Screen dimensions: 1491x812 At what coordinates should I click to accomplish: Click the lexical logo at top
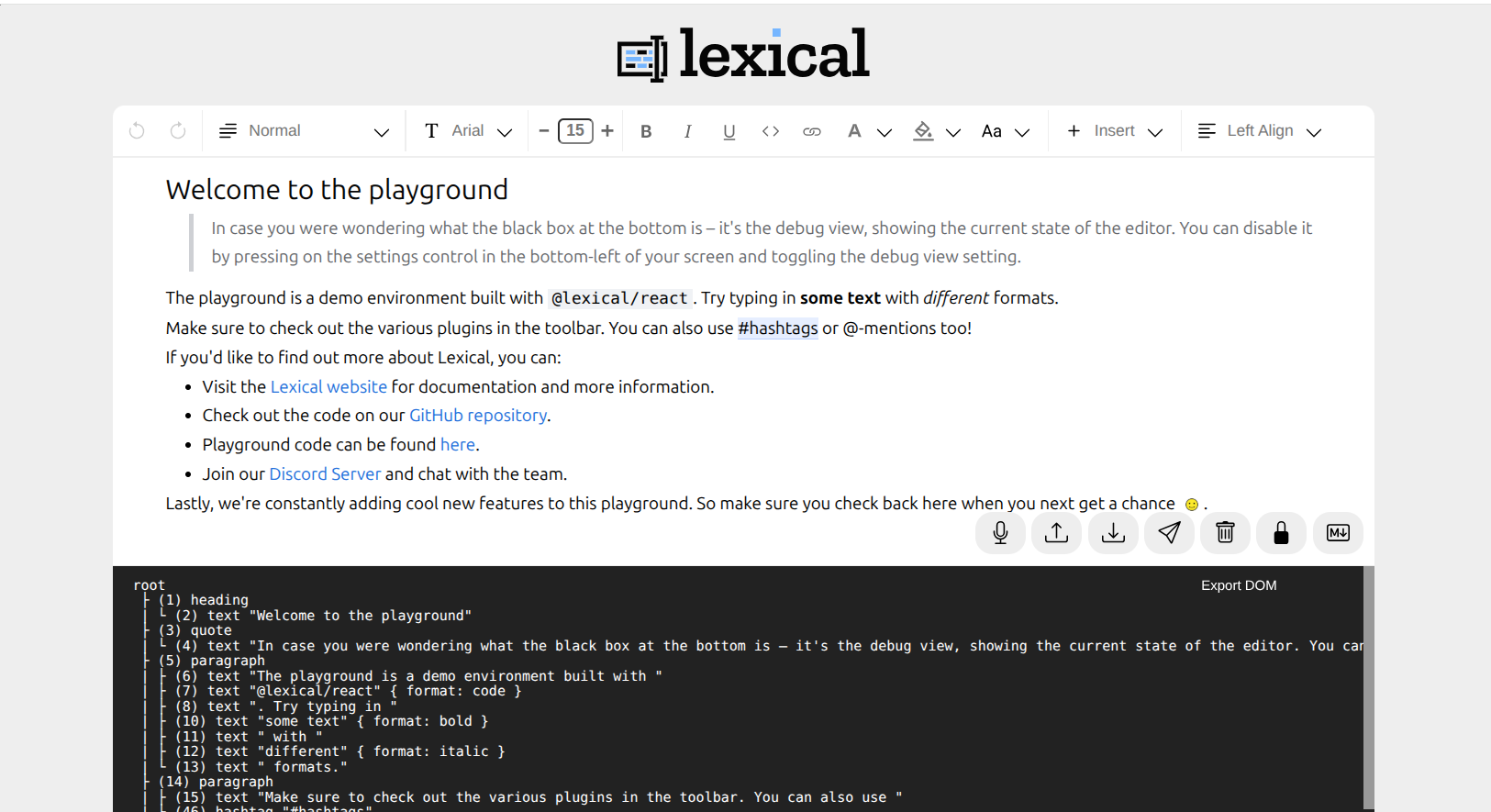click(743, 55)
